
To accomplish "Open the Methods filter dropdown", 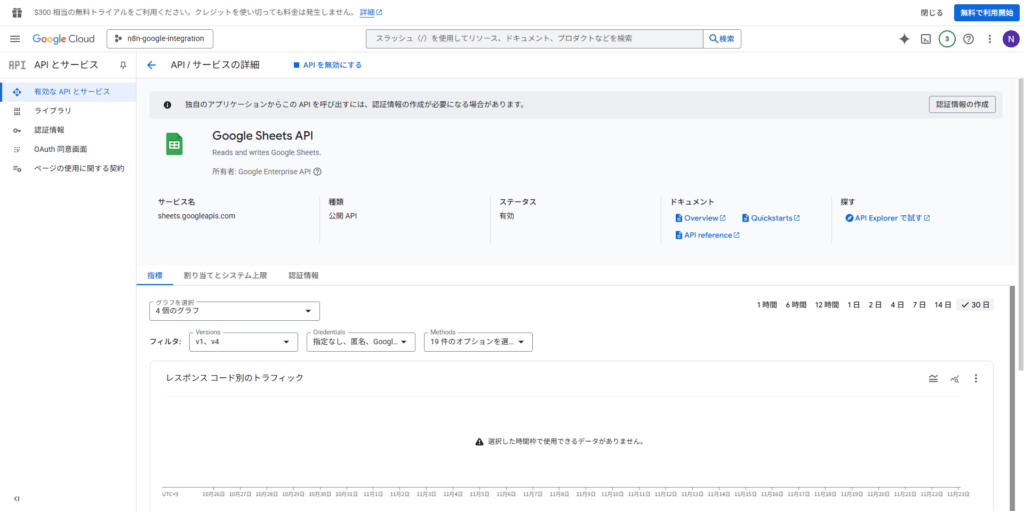I will [478, 342].
